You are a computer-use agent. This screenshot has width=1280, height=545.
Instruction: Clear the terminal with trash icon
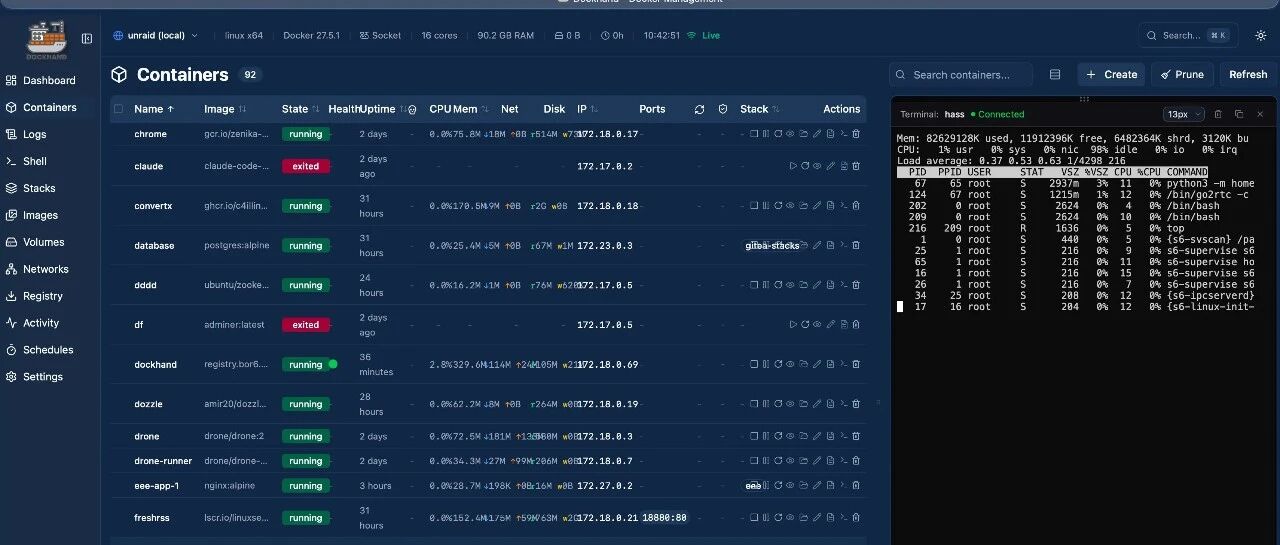click(1218, 114)
